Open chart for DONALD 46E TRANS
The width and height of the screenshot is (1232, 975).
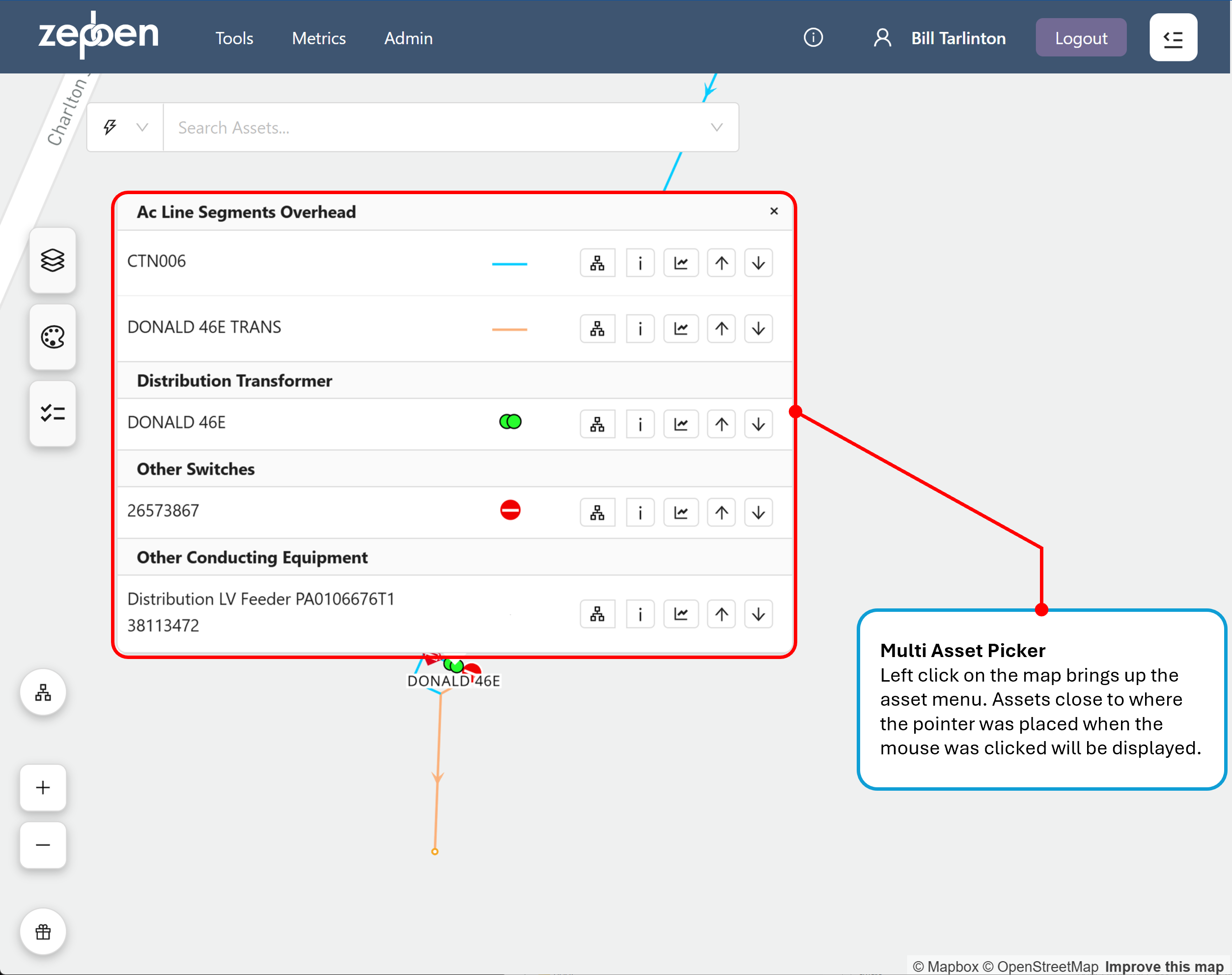[681, 329]
